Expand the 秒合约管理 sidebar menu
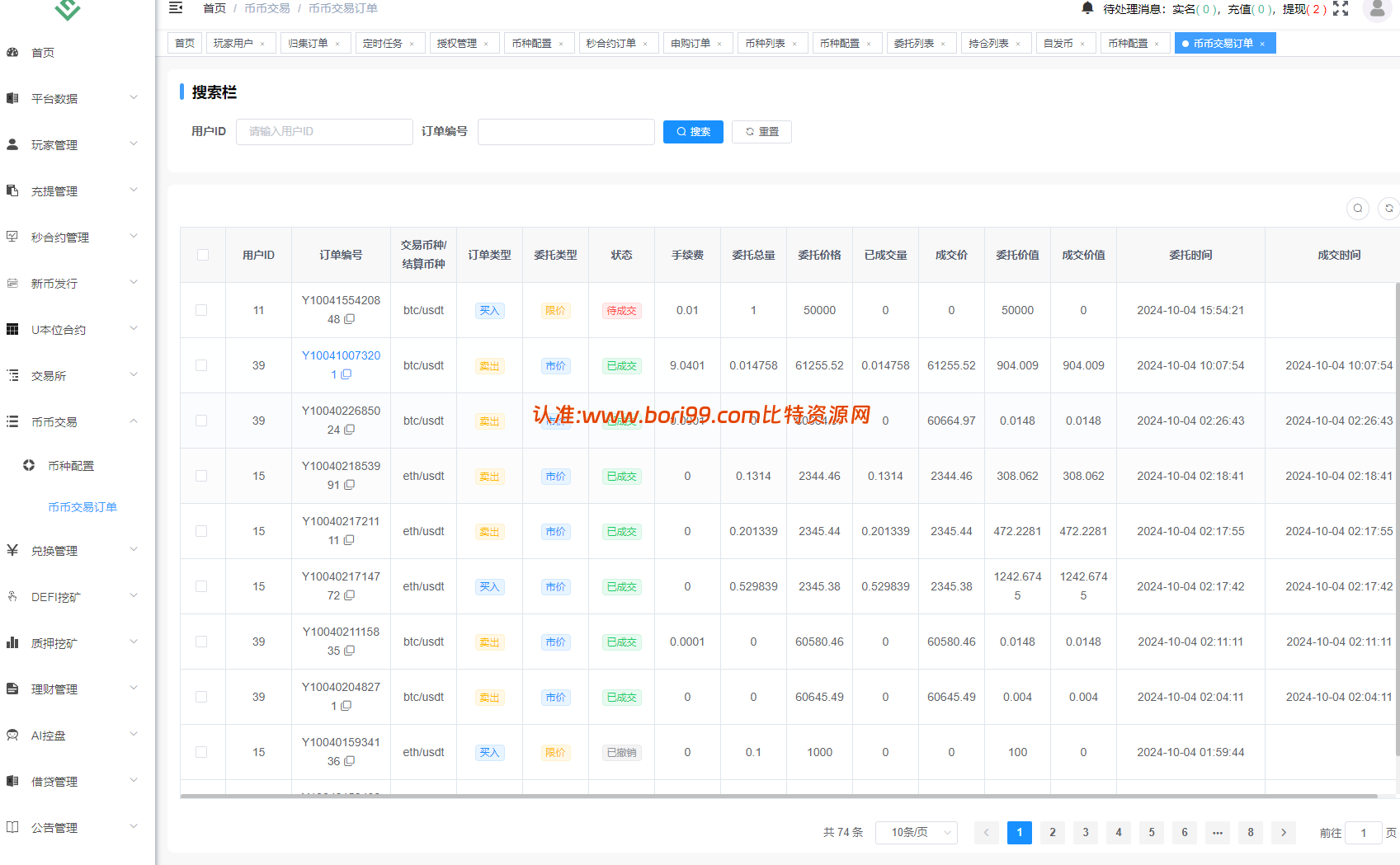The image size is (1400, 865). (x=78, y=237)
